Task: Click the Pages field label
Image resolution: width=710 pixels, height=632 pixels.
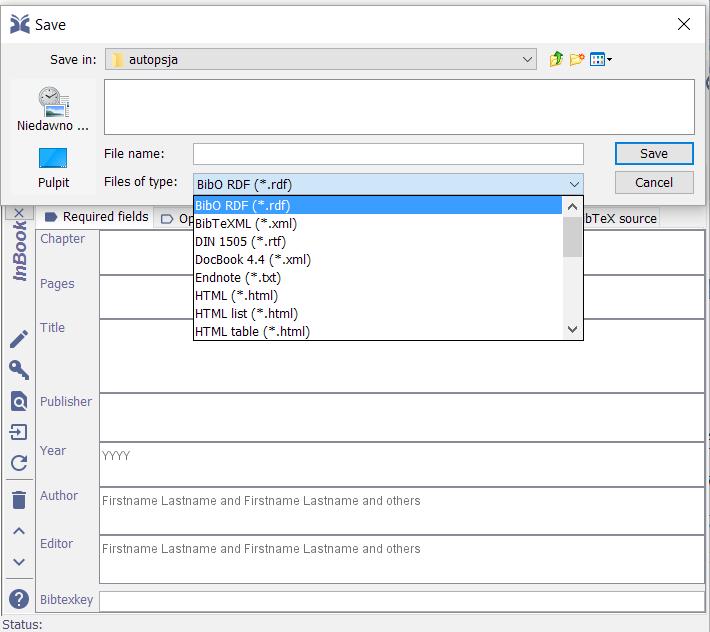Action: [x=57, y=283]
